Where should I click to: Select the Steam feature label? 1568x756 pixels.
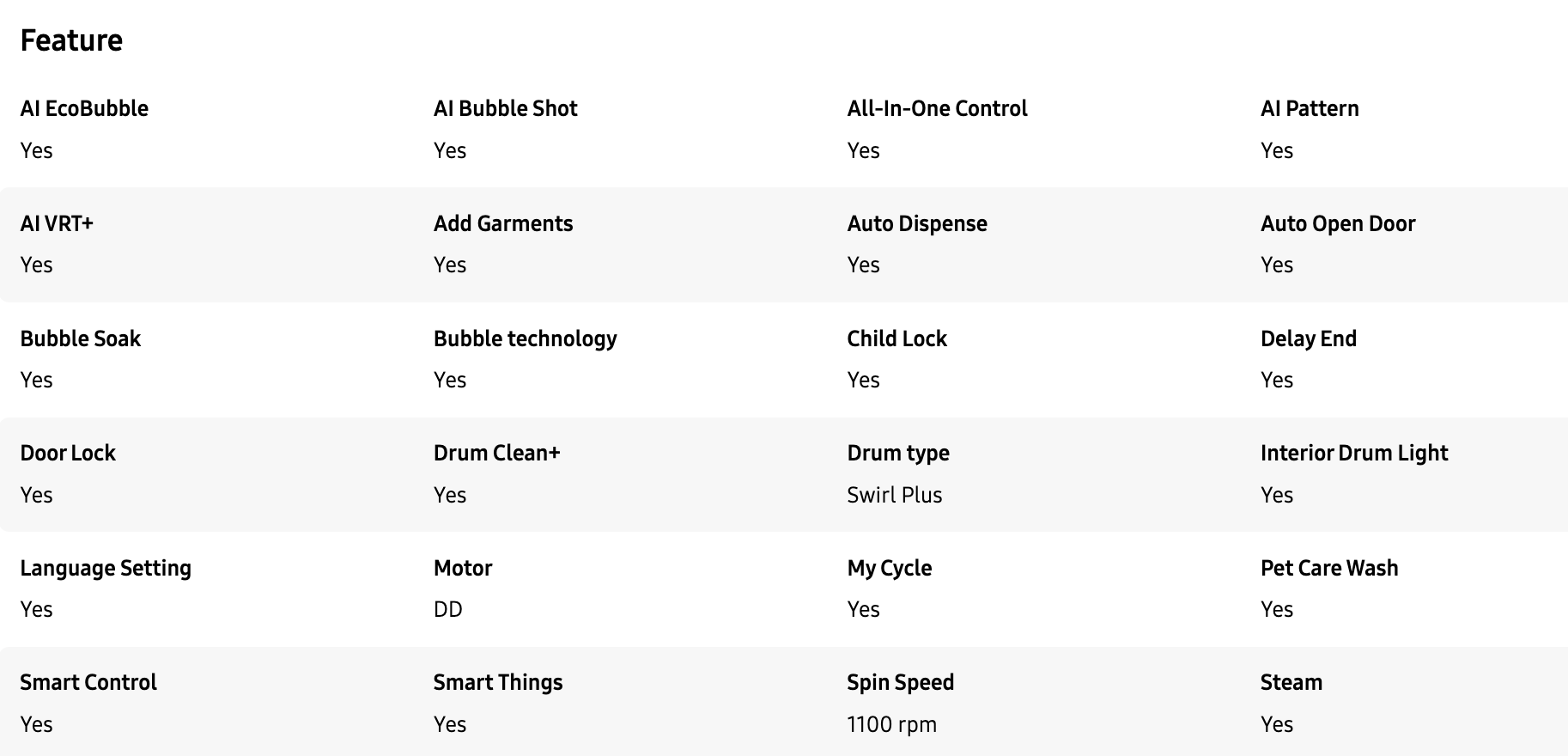[1291, 682]
